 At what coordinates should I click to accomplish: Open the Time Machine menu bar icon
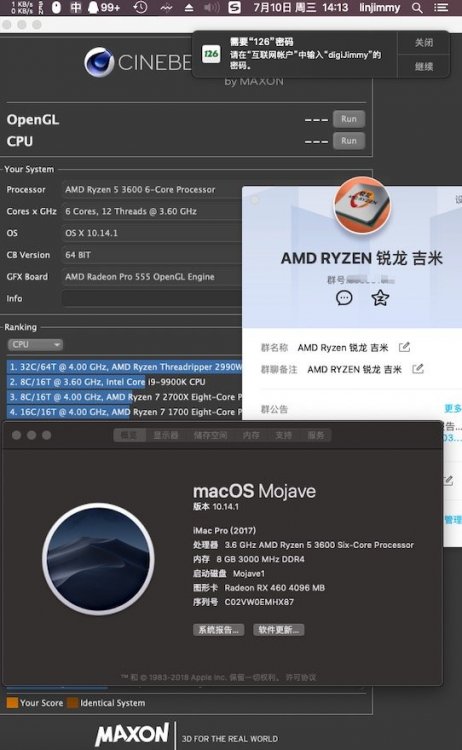point(140,7)
